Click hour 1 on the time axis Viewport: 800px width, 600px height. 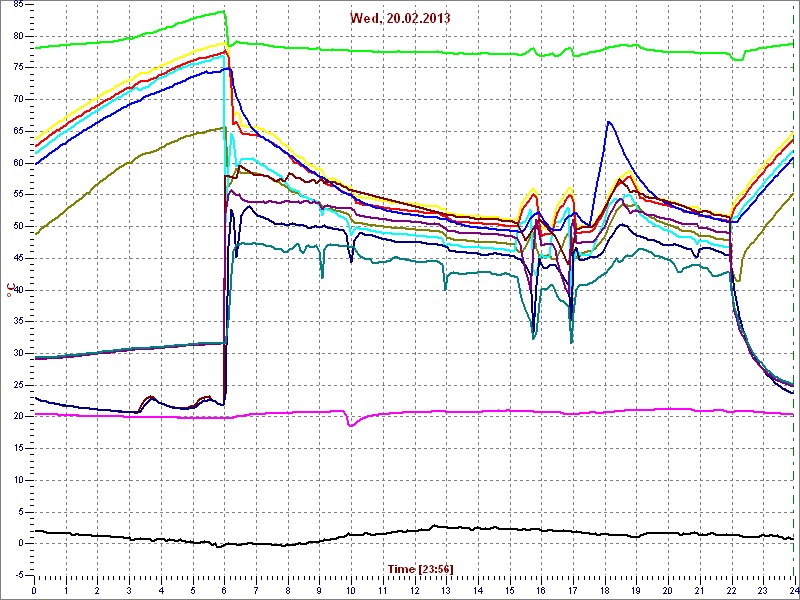(66, 588)
